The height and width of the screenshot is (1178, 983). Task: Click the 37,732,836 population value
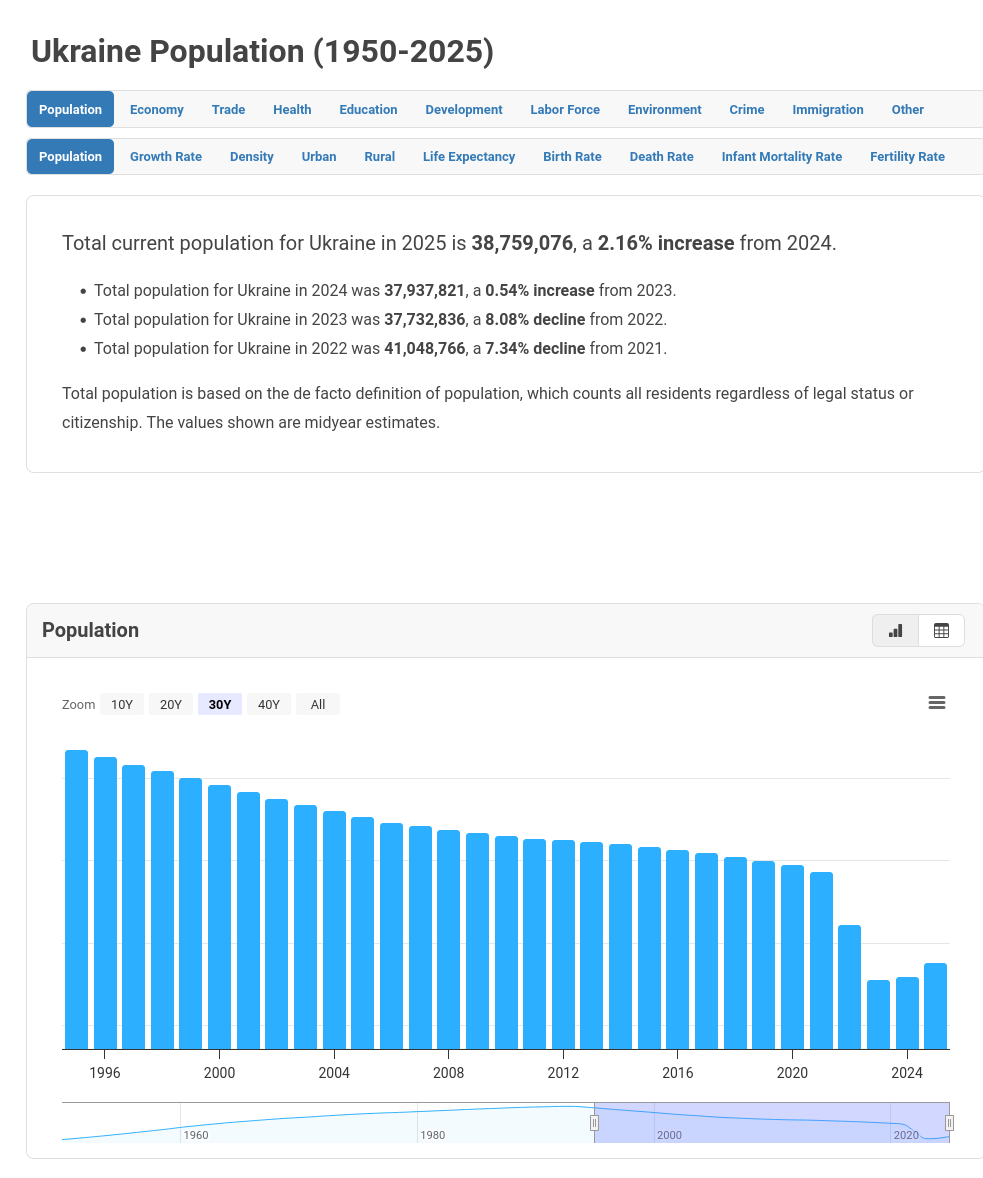[x=425, y=319]
